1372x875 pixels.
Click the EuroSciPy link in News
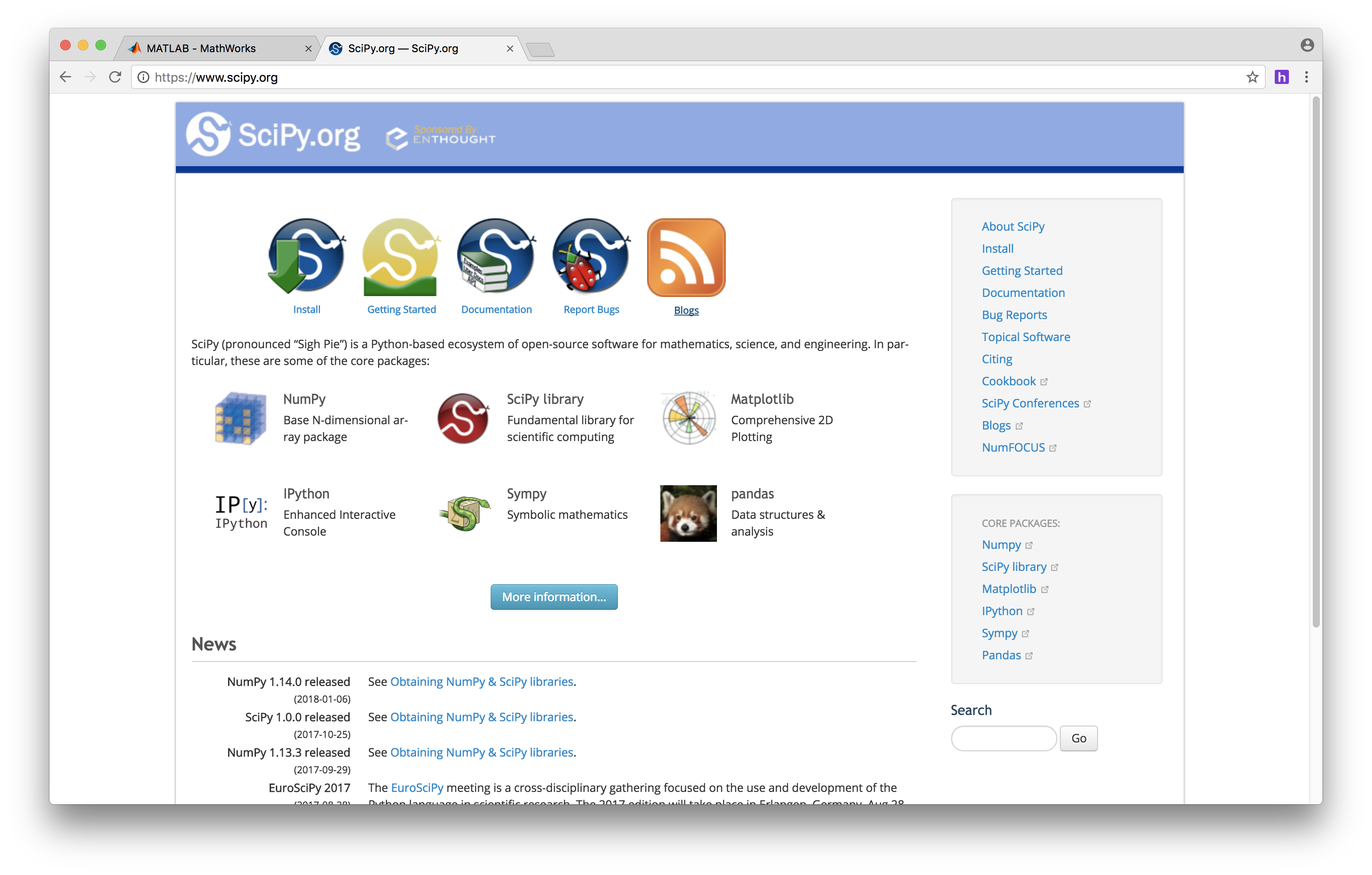pos(416,787)
